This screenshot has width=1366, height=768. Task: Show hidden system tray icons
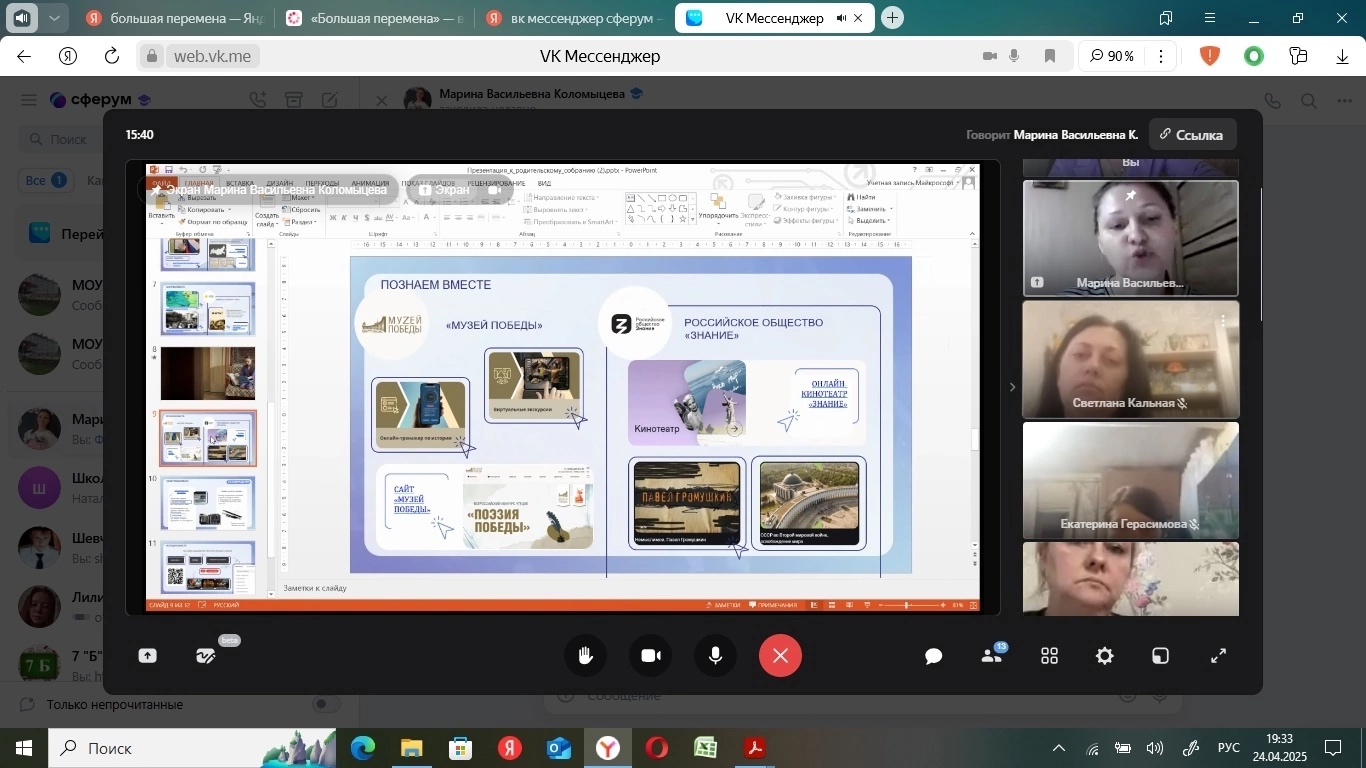click(1059, 748)
